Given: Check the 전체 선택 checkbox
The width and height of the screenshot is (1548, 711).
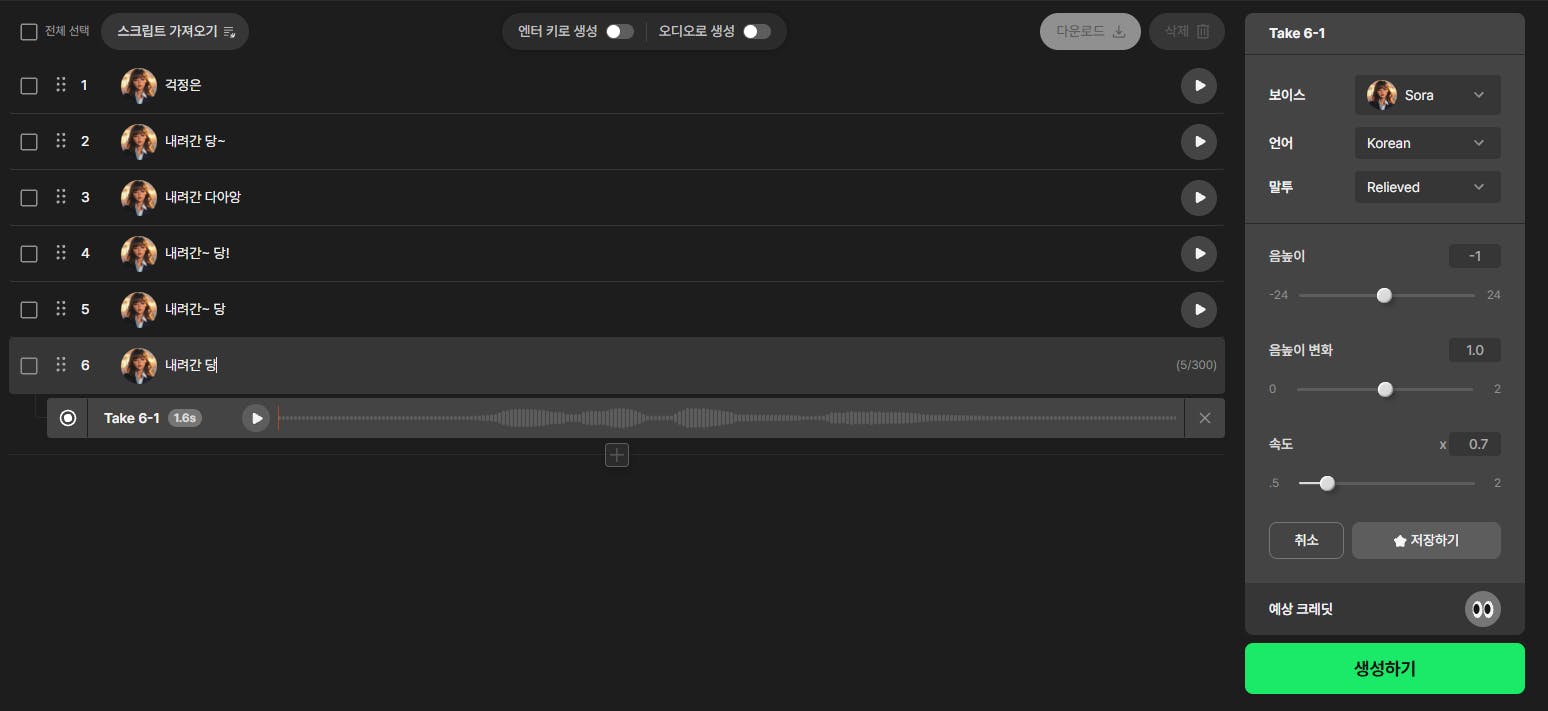Looking at the screenshot, I should [29, 31].
